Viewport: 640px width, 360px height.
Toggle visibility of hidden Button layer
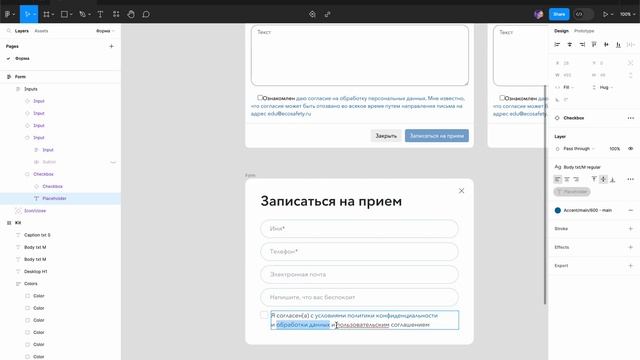pyautogui.click(x=113, y=162)
